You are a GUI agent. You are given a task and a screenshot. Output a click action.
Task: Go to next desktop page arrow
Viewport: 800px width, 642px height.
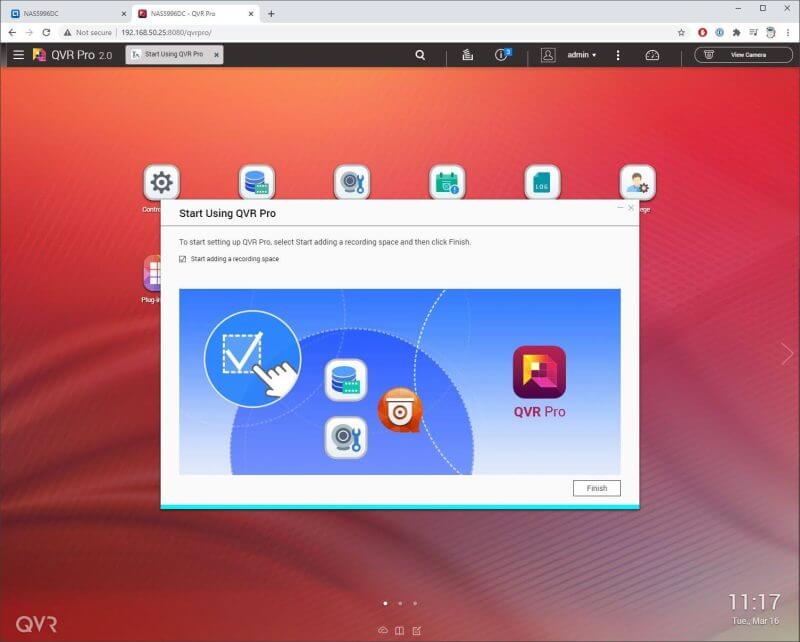click(x=787, y=353)
